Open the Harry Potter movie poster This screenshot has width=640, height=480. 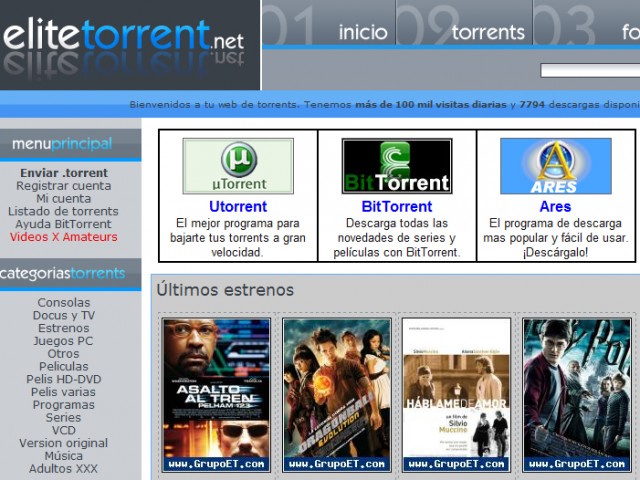point(577,395)
